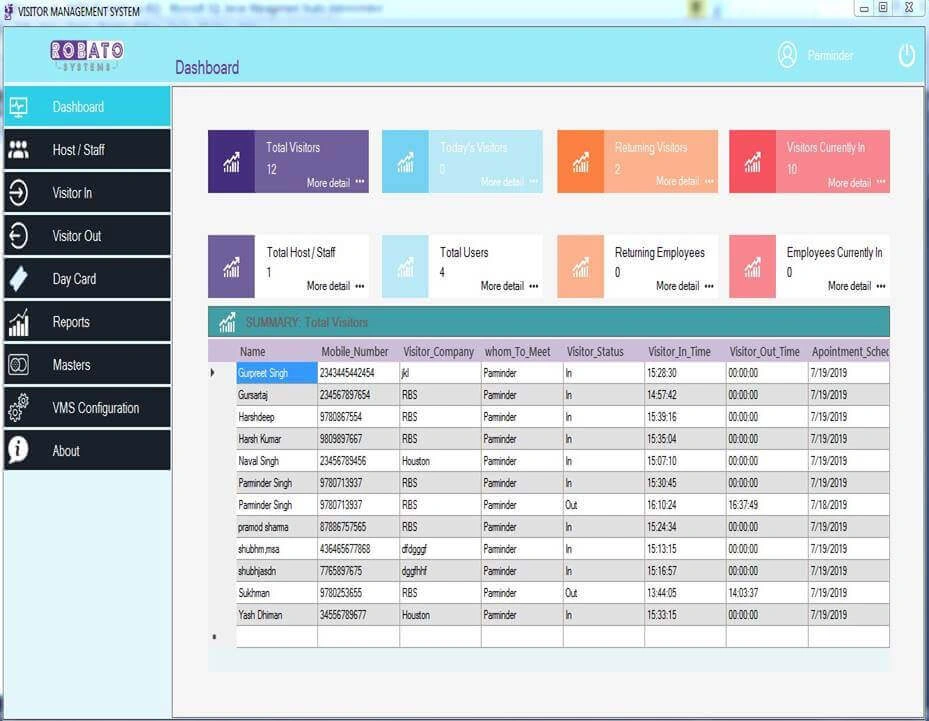Click the chart icon on Total Visitors card

(231, 161)
